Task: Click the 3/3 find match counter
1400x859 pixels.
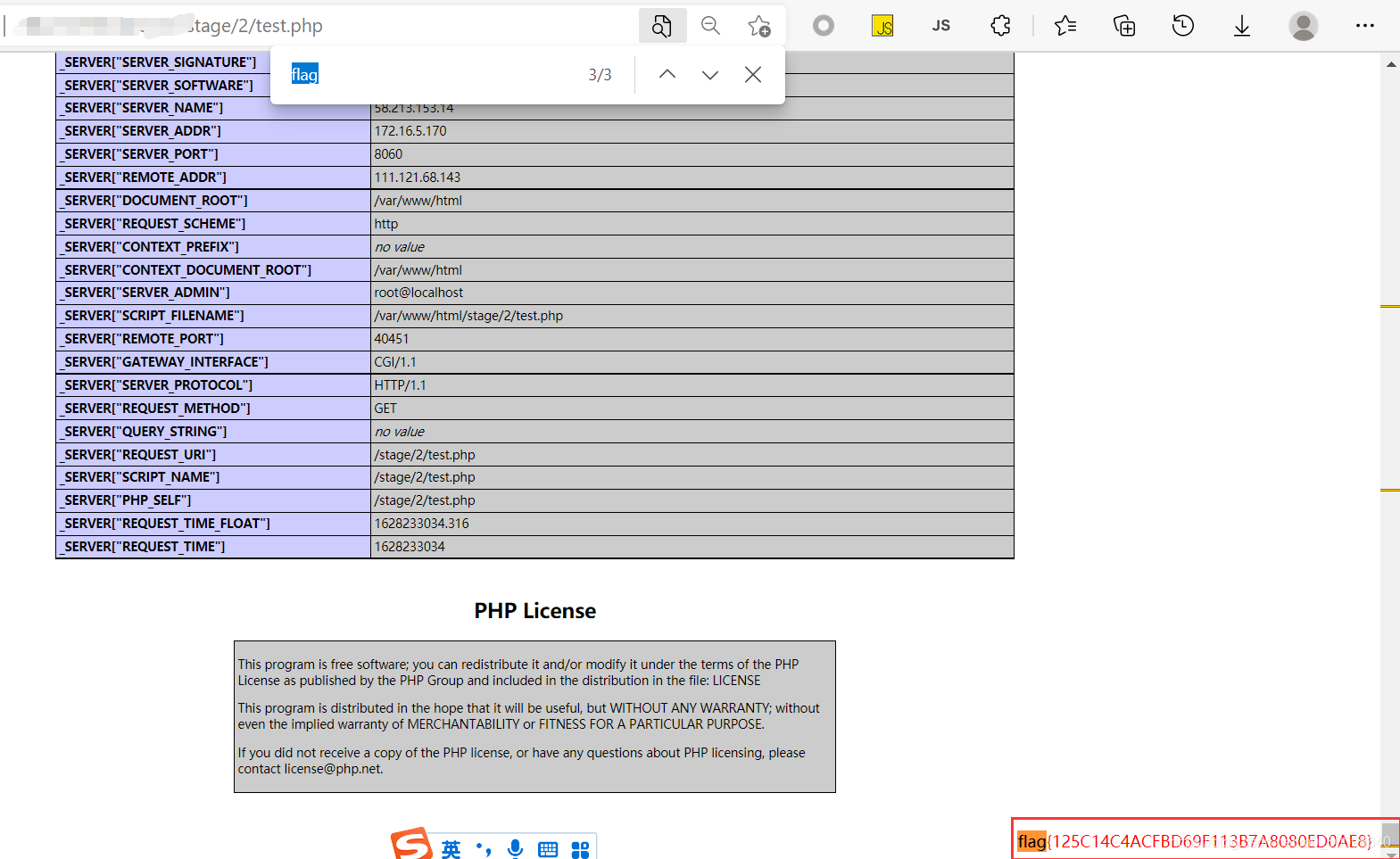Action: (x=600, y=75)
